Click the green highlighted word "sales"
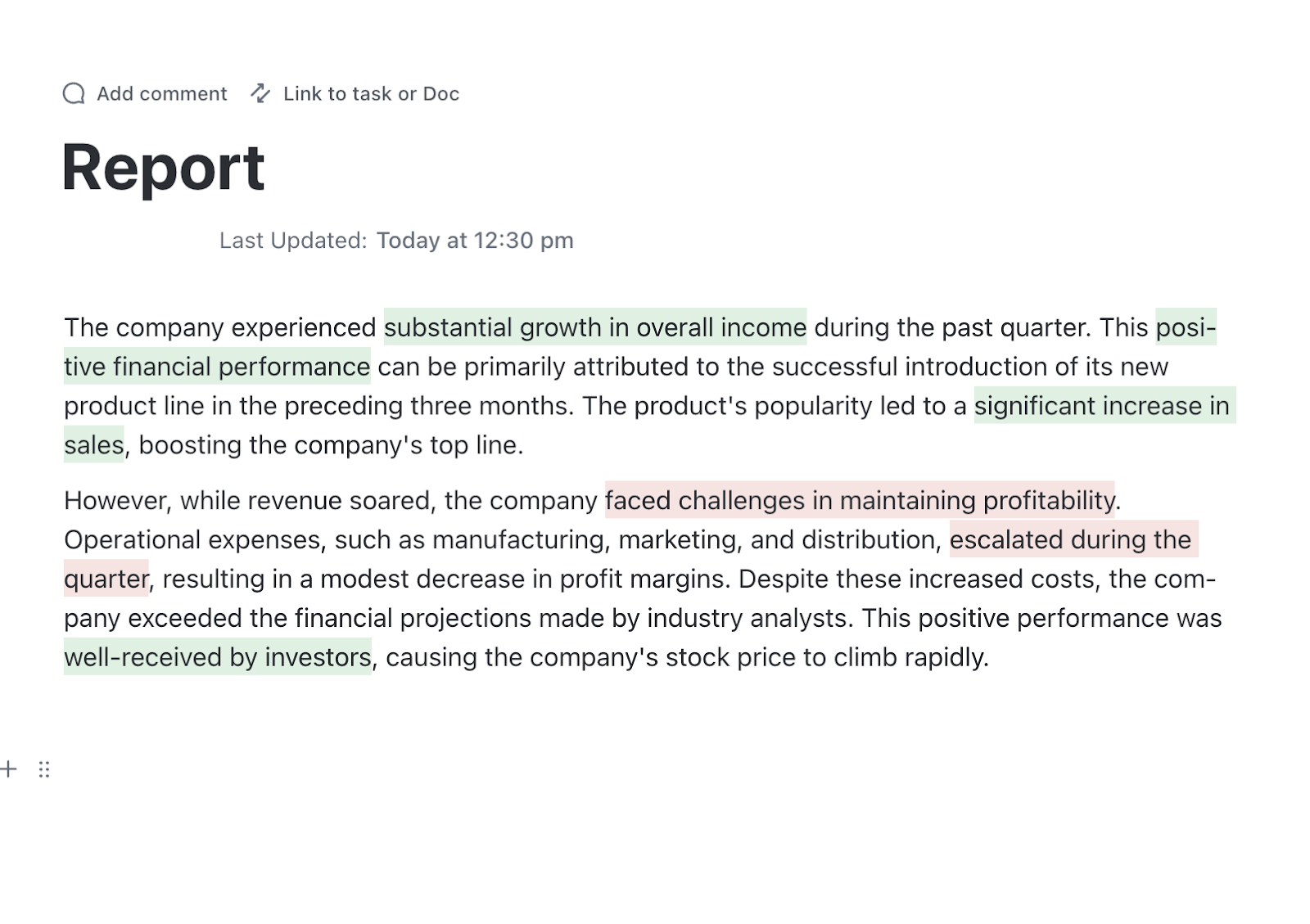 coord(93,445)
